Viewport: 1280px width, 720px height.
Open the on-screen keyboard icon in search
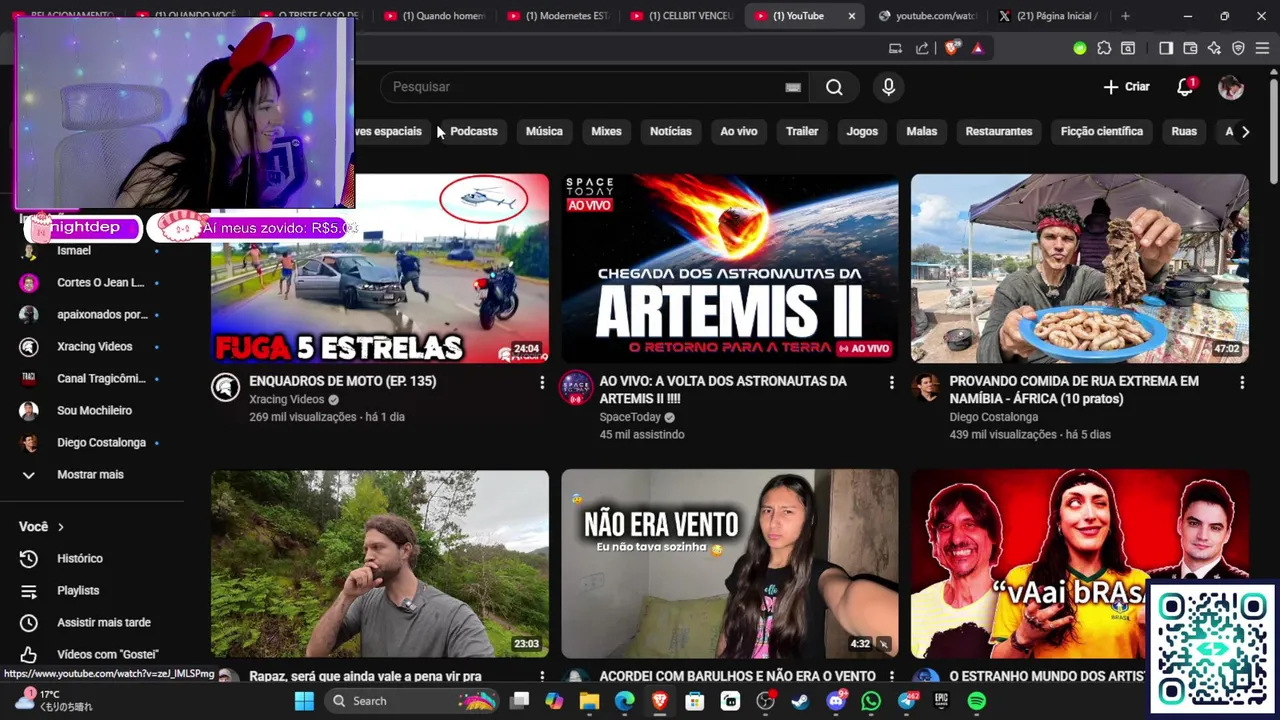click(x=793, y=87)
